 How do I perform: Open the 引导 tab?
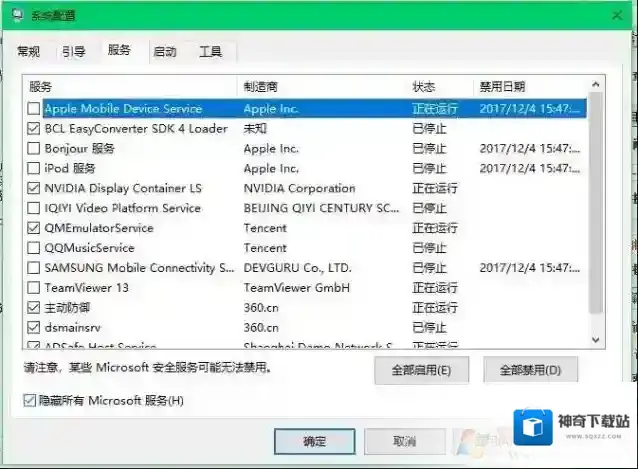73,52
